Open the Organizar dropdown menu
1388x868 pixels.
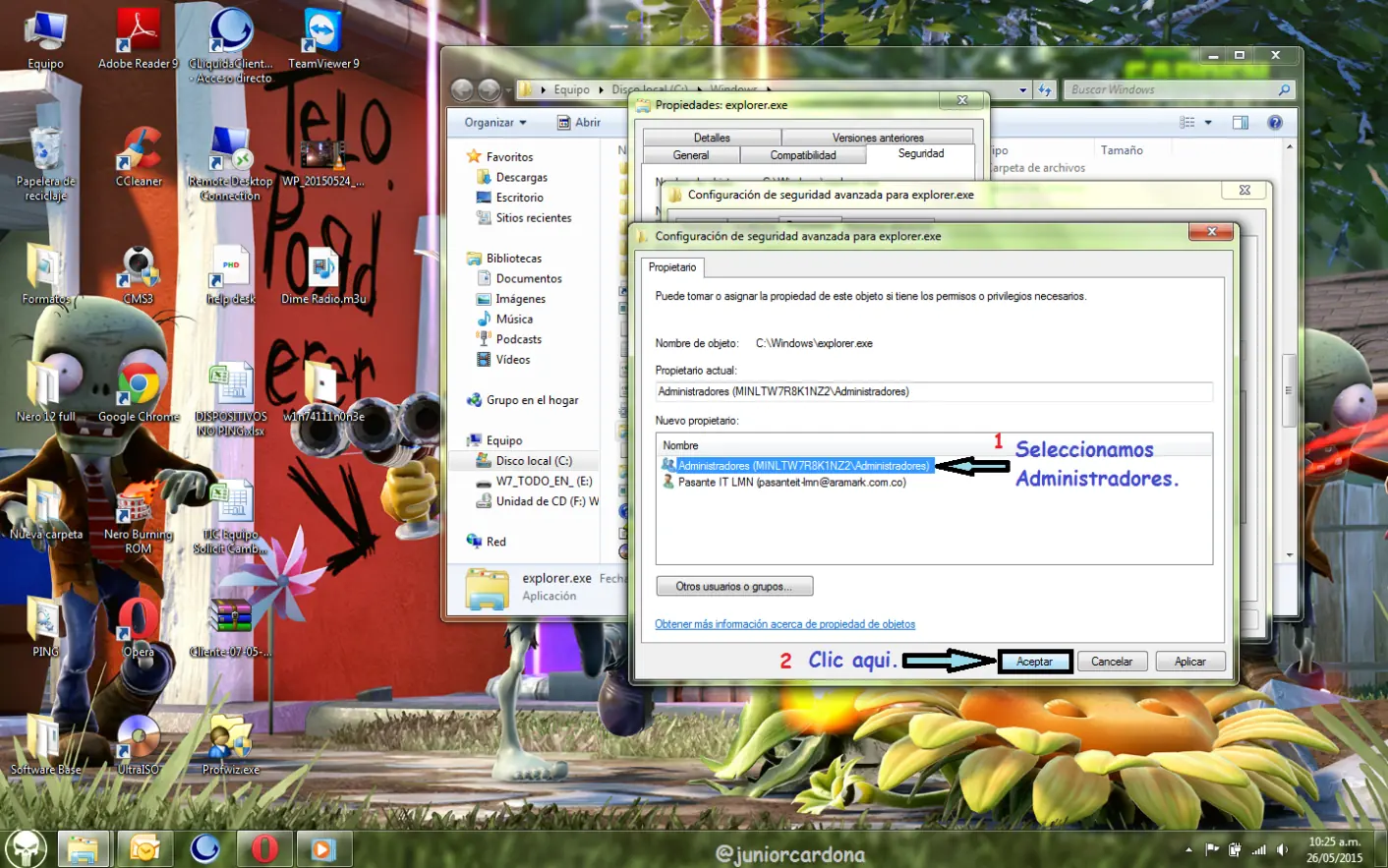point(495,123)
